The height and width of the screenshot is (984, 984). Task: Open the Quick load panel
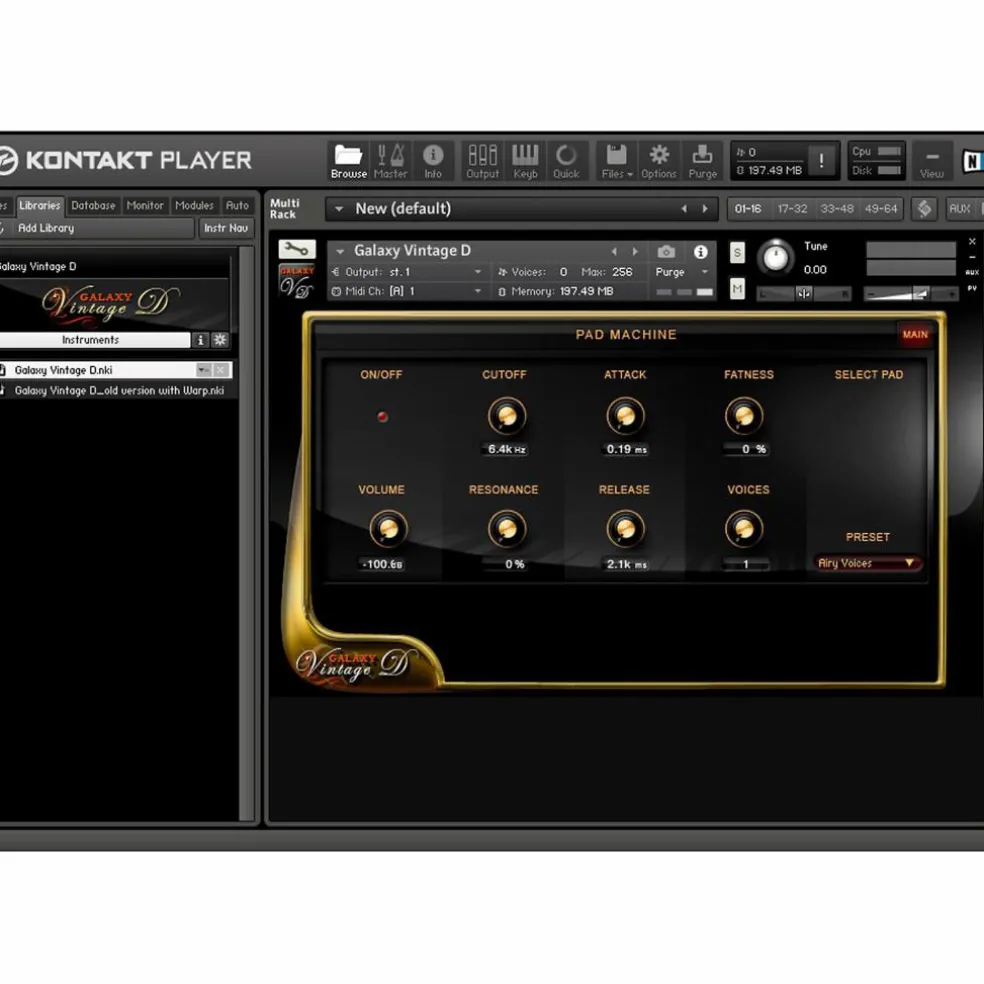point(566,161)
